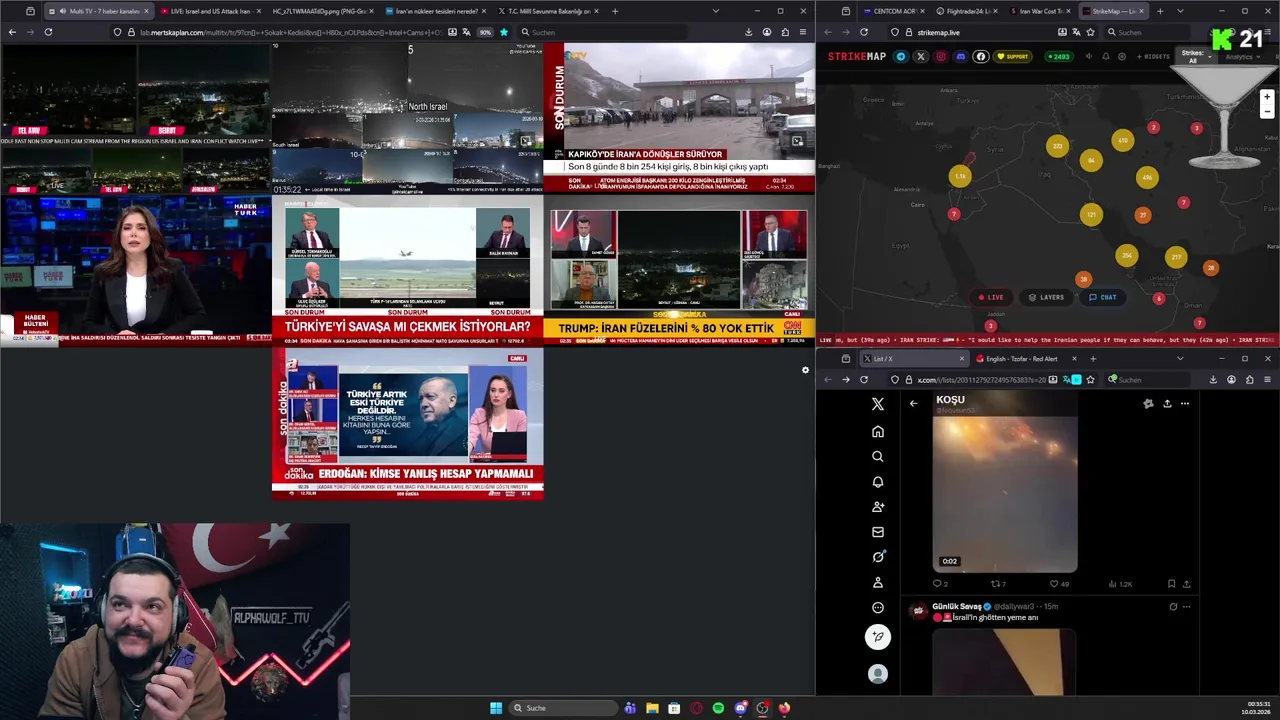The image size is (1280, 720).
Task: Bookmark the KOŞU video post
Action: (x=1171, y=584)
